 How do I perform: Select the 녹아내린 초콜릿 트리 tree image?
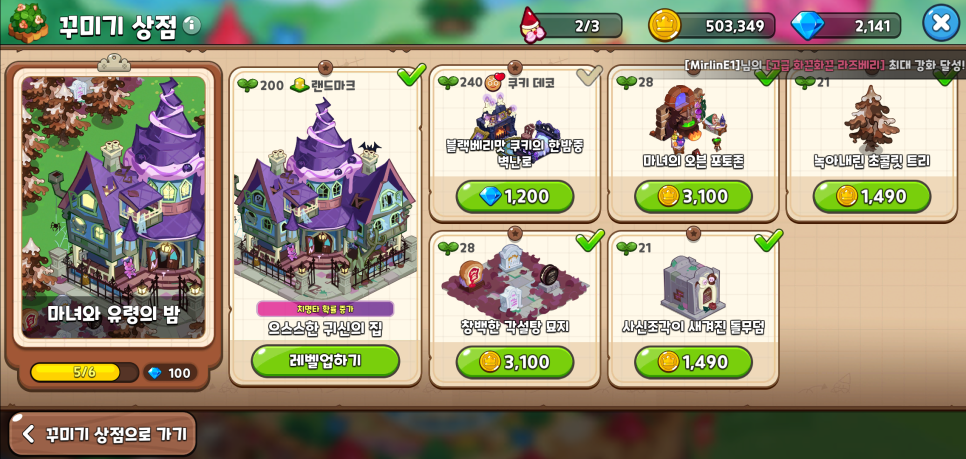871,119
